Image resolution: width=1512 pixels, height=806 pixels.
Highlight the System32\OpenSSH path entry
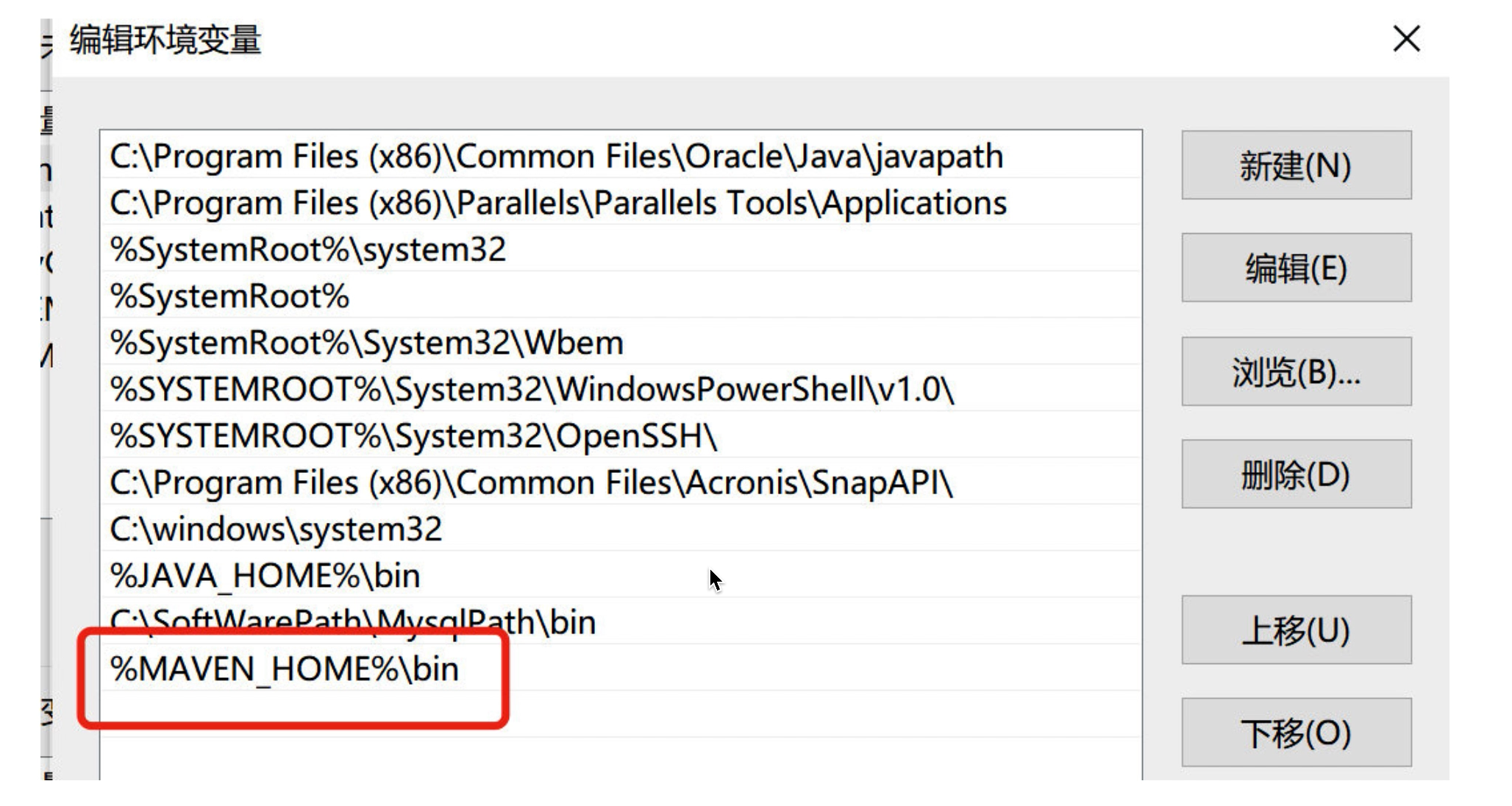tap(413, 436)
